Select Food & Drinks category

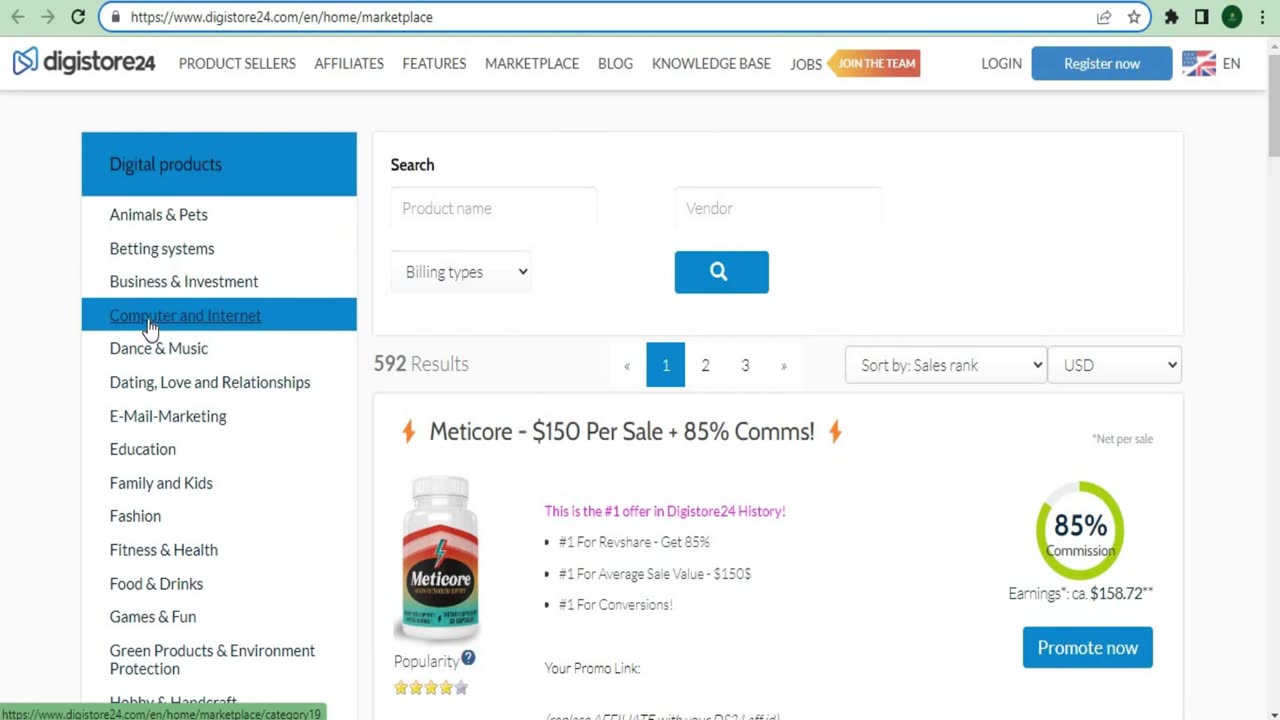point(156,584)
